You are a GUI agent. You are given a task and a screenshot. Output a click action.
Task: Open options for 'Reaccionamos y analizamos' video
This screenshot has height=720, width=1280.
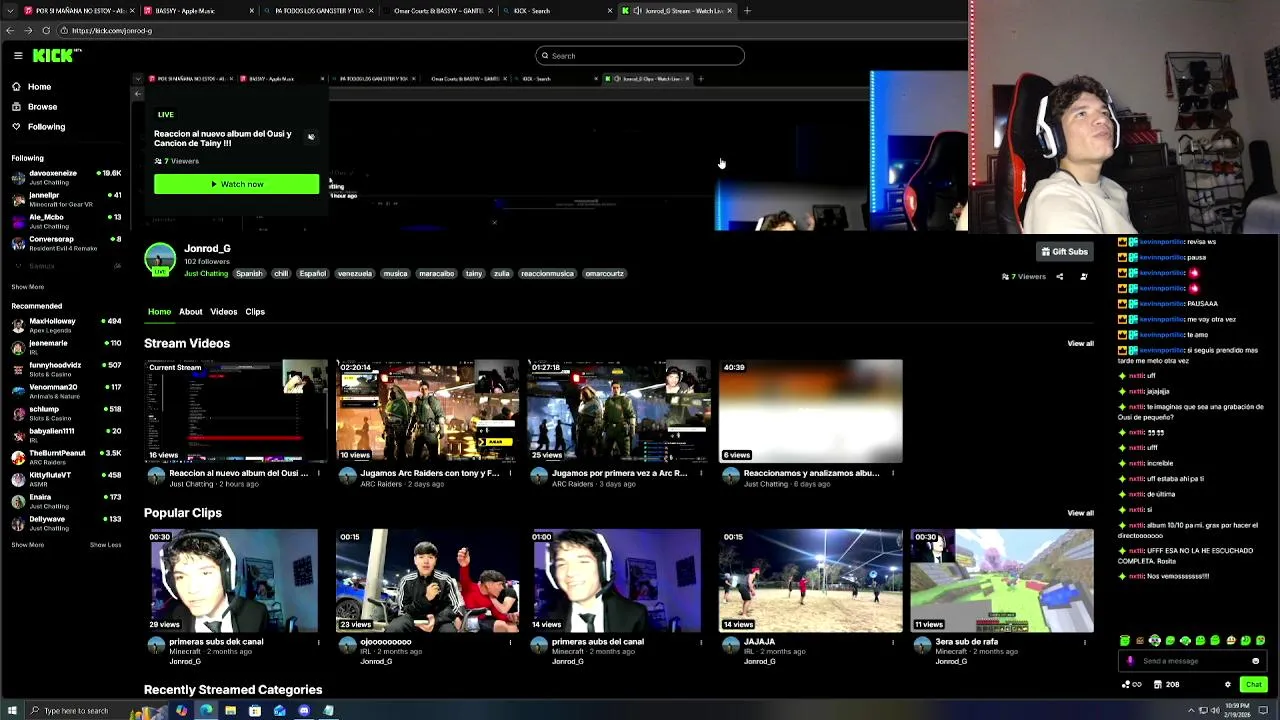[893, 473]
